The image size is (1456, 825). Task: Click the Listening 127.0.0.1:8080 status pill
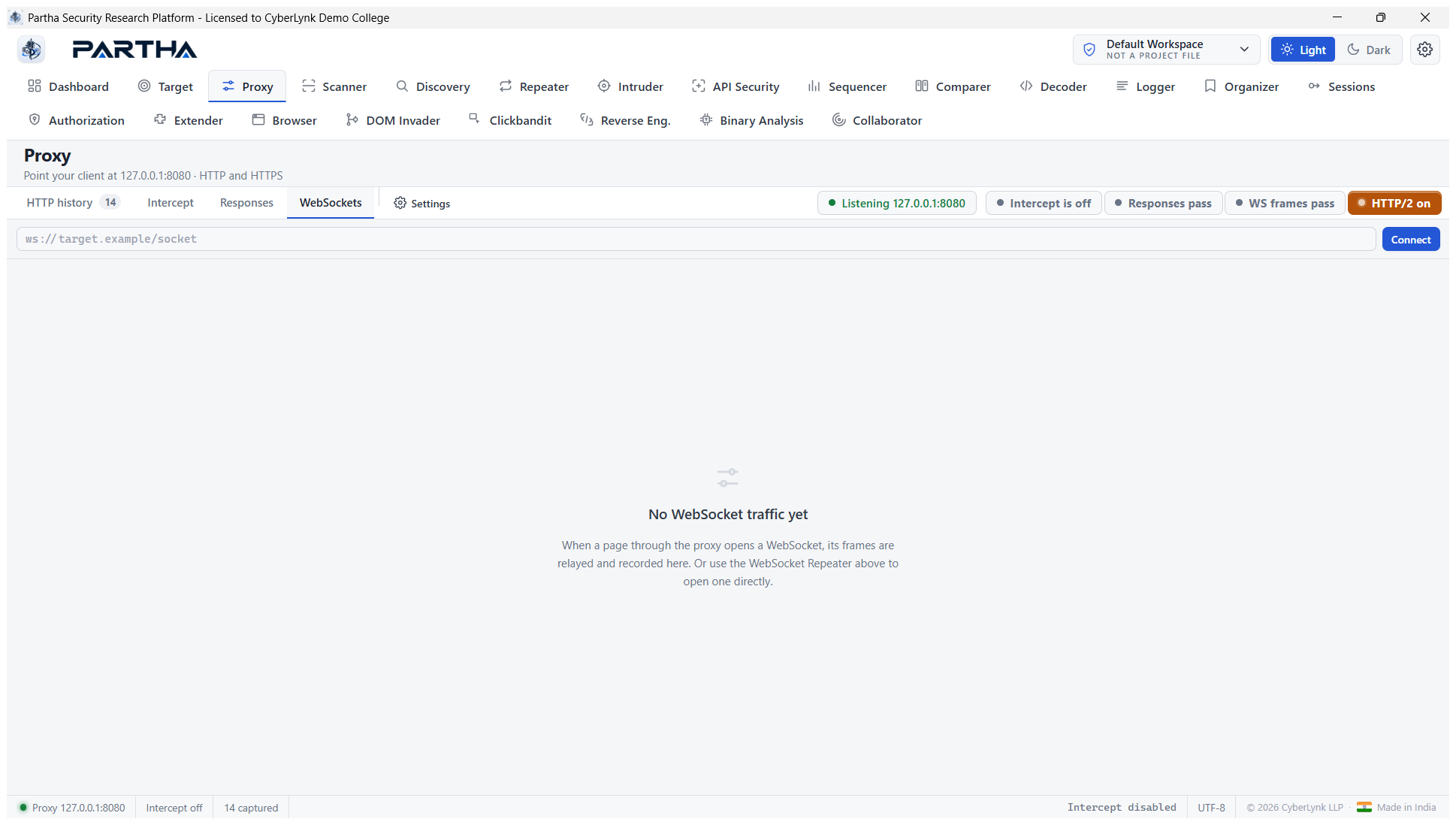[896, 203]
